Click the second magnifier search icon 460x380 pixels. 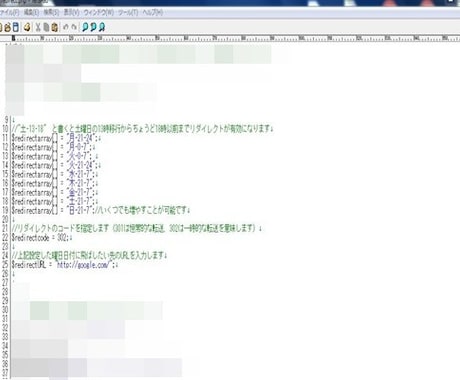(x=94, y=27)
